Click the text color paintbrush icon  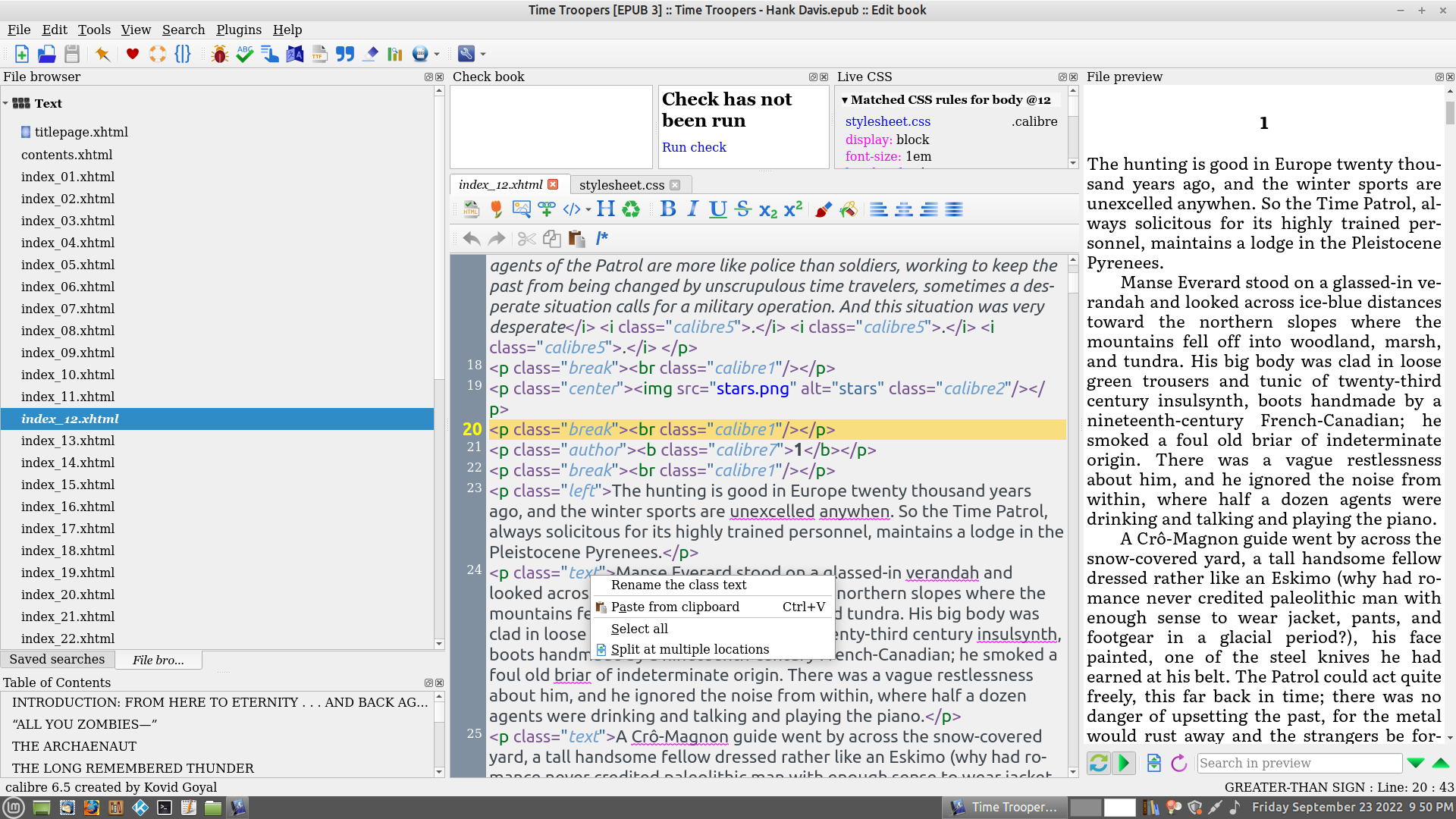[x=823, y=209]
